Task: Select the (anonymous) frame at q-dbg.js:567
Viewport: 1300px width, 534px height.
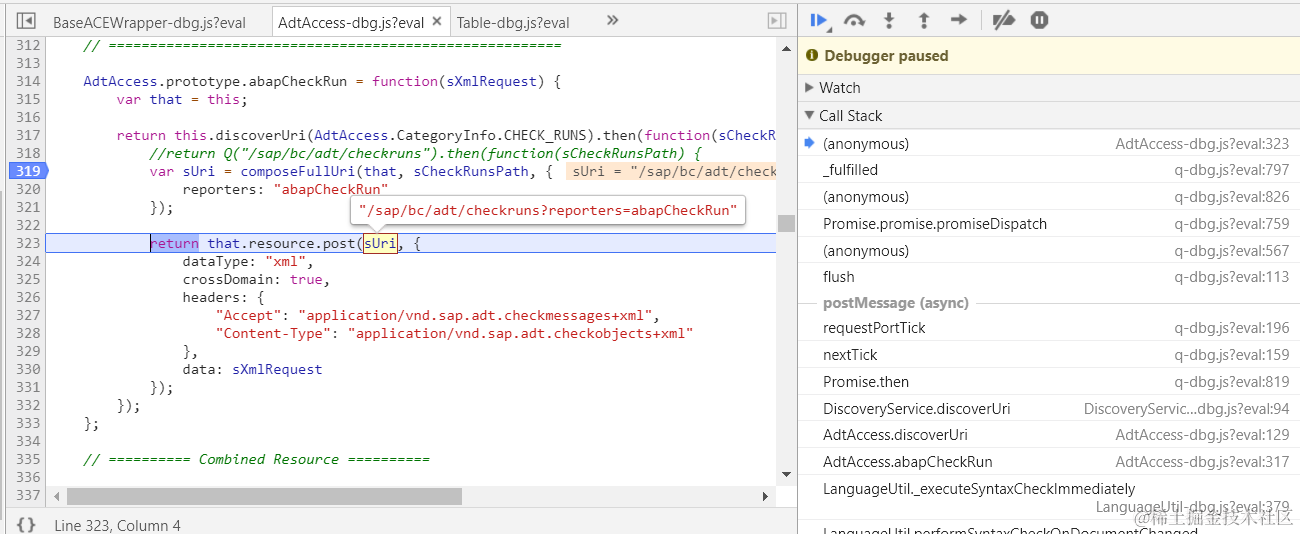Action: tap(1047, 251)
